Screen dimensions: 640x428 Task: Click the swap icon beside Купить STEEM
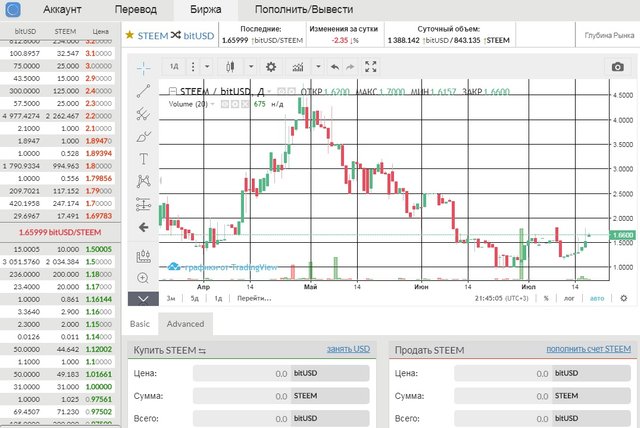(x=202, y=351)
